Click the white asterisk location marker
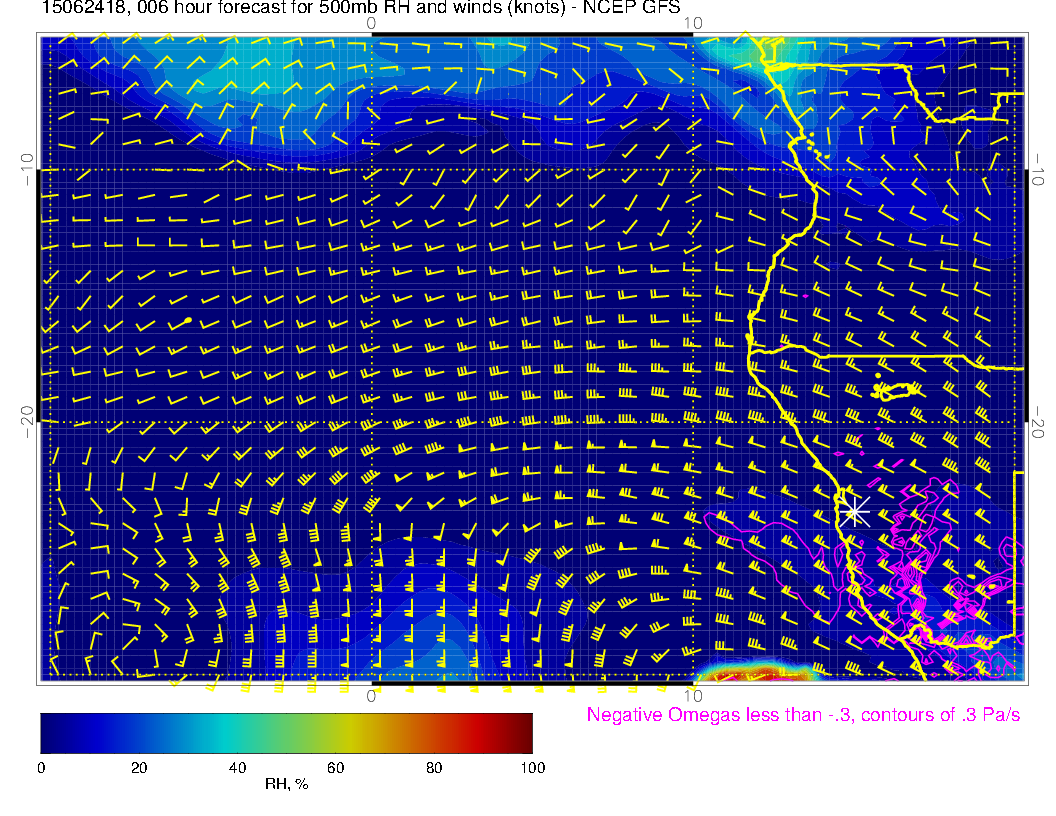The width and height of the screenshot is (1056, 816). pos(855,512)
